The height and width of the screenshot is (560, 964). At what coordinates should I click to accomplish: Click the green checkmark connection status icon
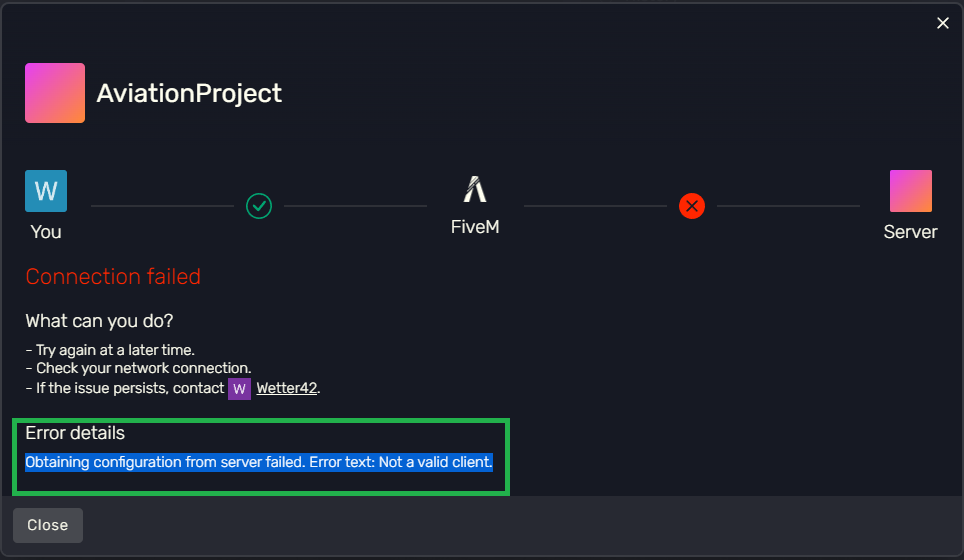pos(259,206)
